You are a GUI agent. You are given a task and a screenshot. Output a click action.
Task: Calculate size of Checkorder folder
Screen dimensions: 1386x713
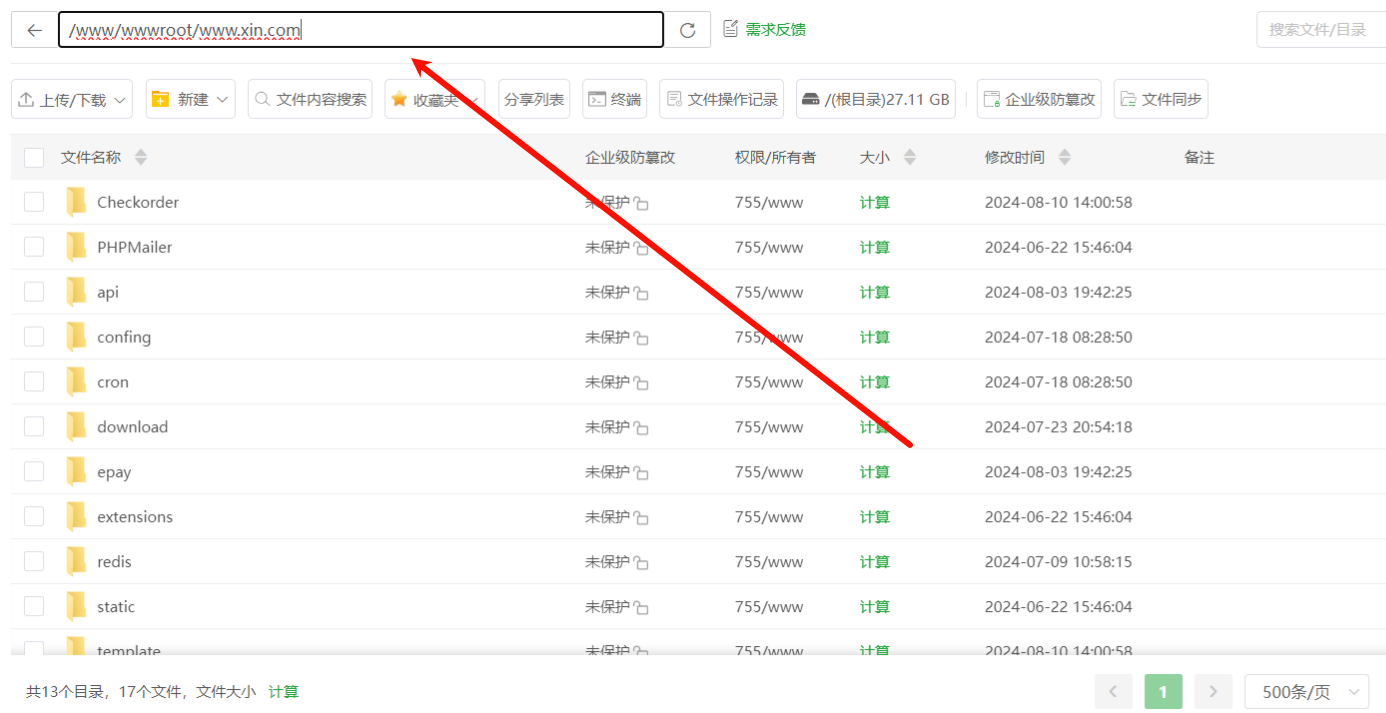875,202
